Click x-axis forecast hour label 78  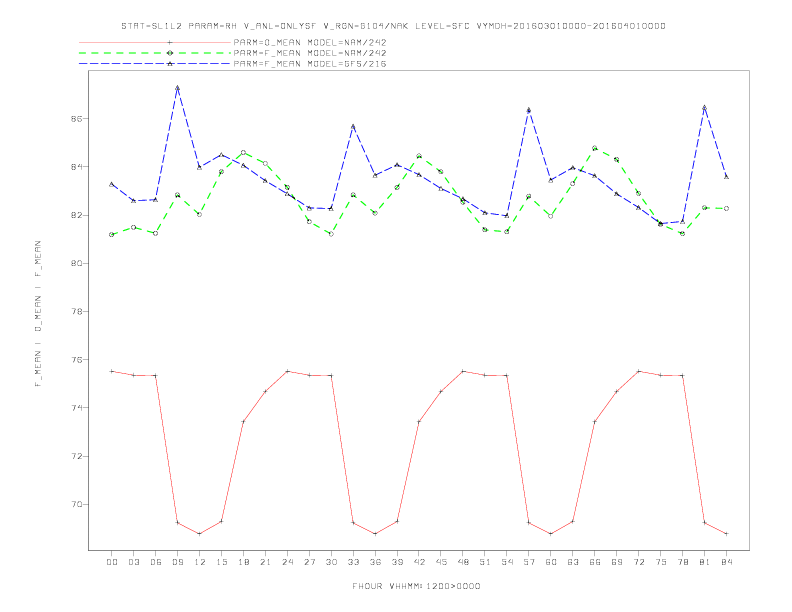coord(683,562)
